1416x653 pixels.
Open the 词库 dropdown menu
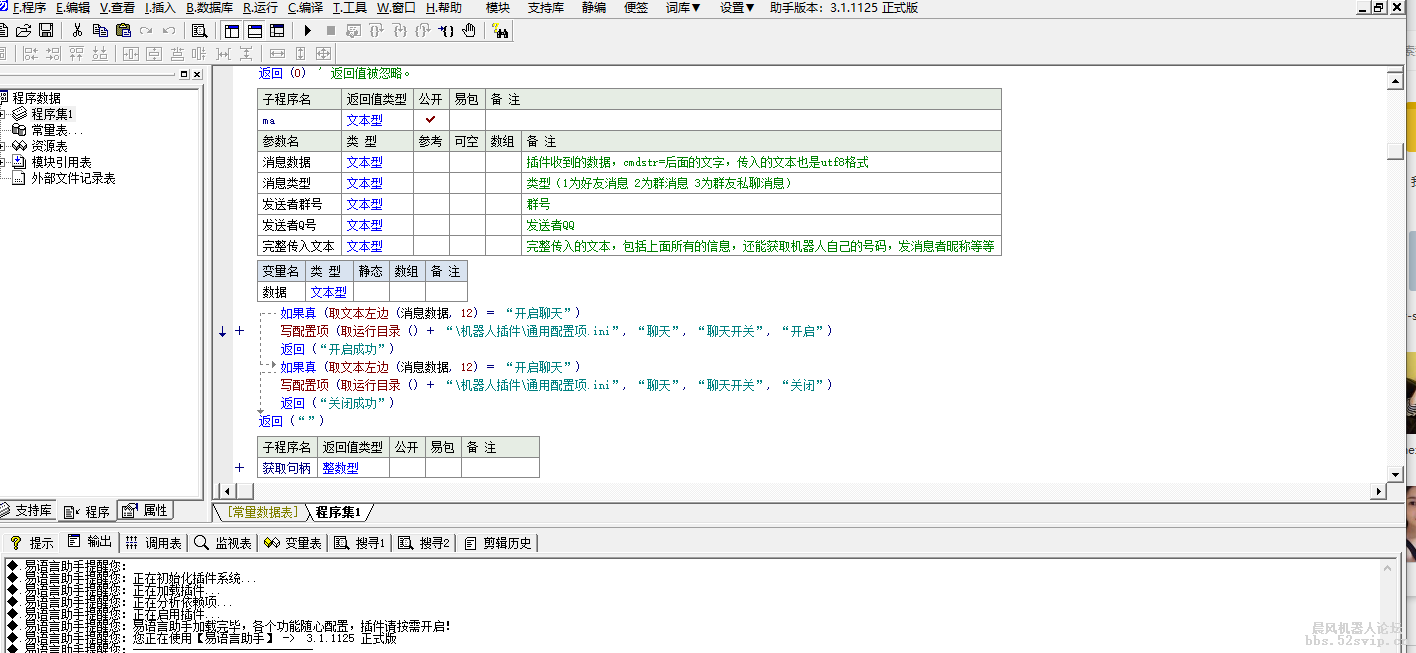(x=683, y=8)
